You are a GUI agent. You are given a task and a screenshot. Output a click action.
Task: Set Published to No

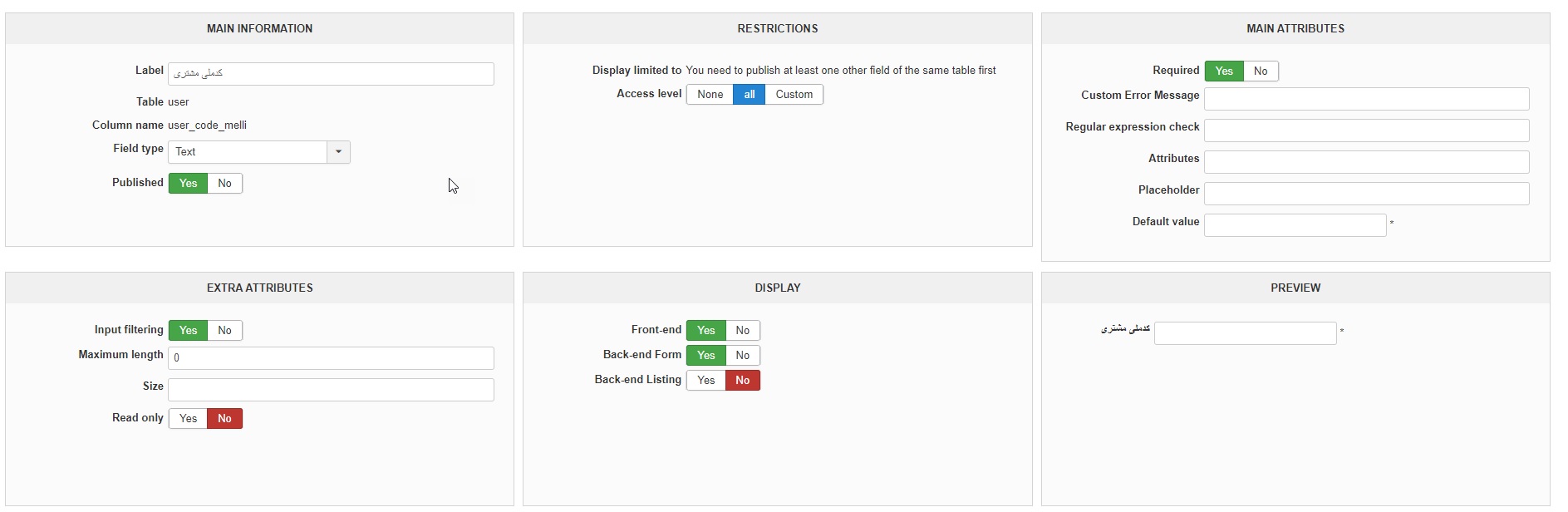point(224,184)
